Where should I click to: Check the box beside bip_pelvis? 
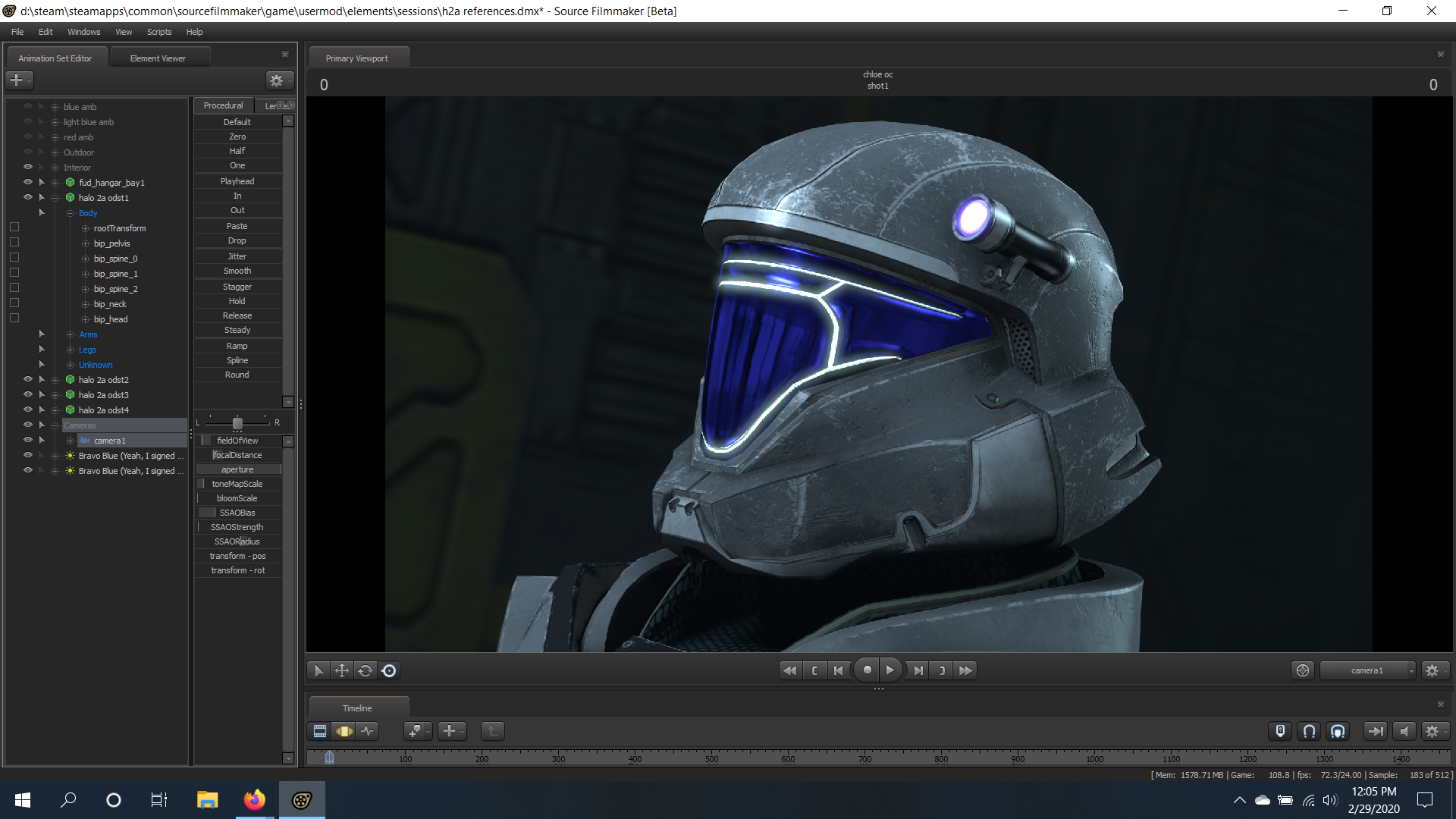point(14,243)
